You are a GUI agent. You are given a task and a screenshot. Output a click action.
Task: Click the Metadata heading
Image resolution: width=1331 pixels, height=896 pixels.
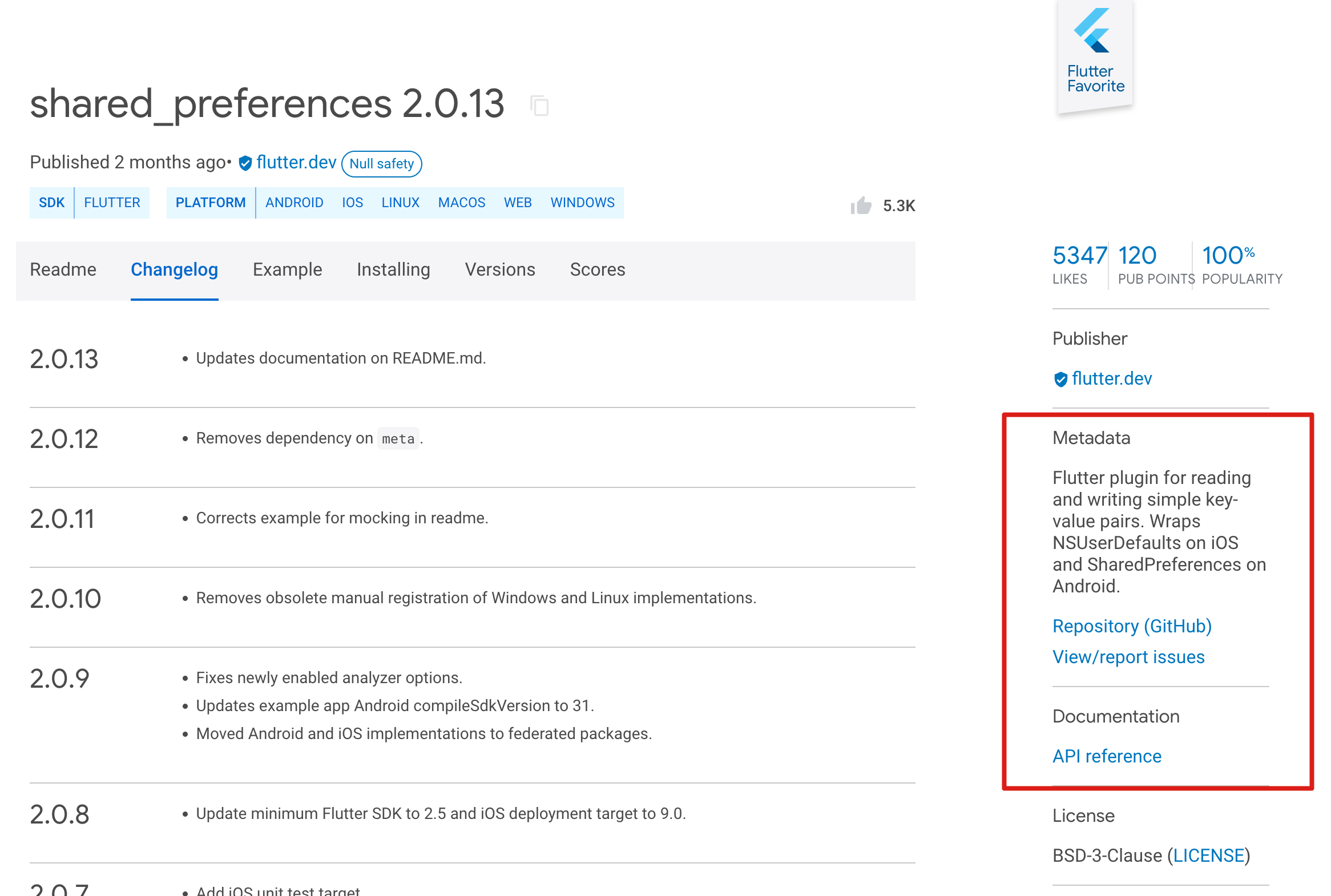click(1091, 438)
